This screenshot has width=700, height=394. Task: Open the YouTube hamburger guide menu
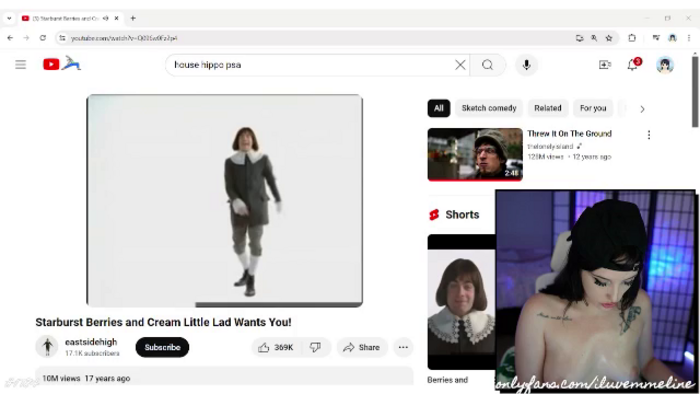[x=21, y=65]
